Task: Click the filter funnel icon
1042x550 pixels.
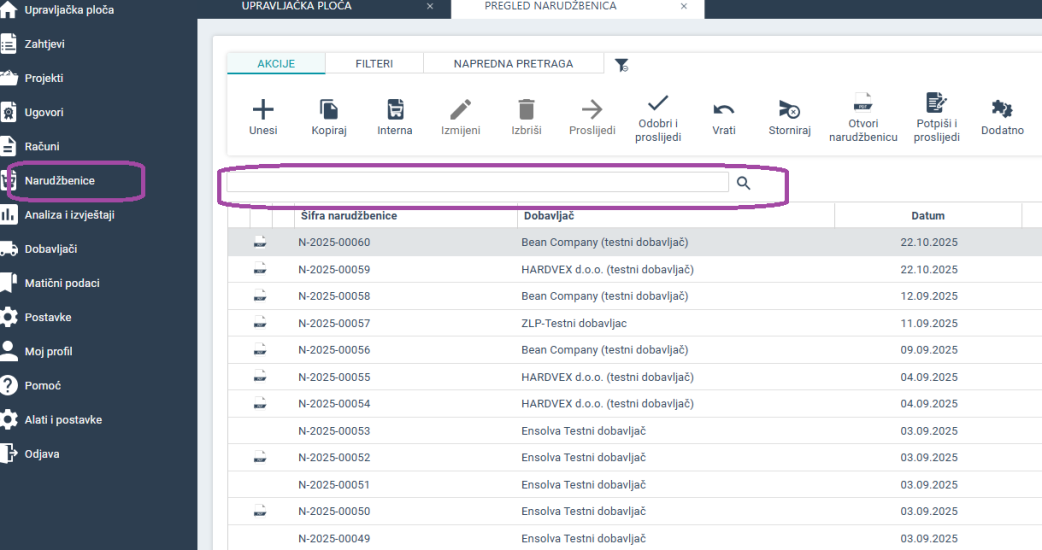Action: (x=621, y=65)
